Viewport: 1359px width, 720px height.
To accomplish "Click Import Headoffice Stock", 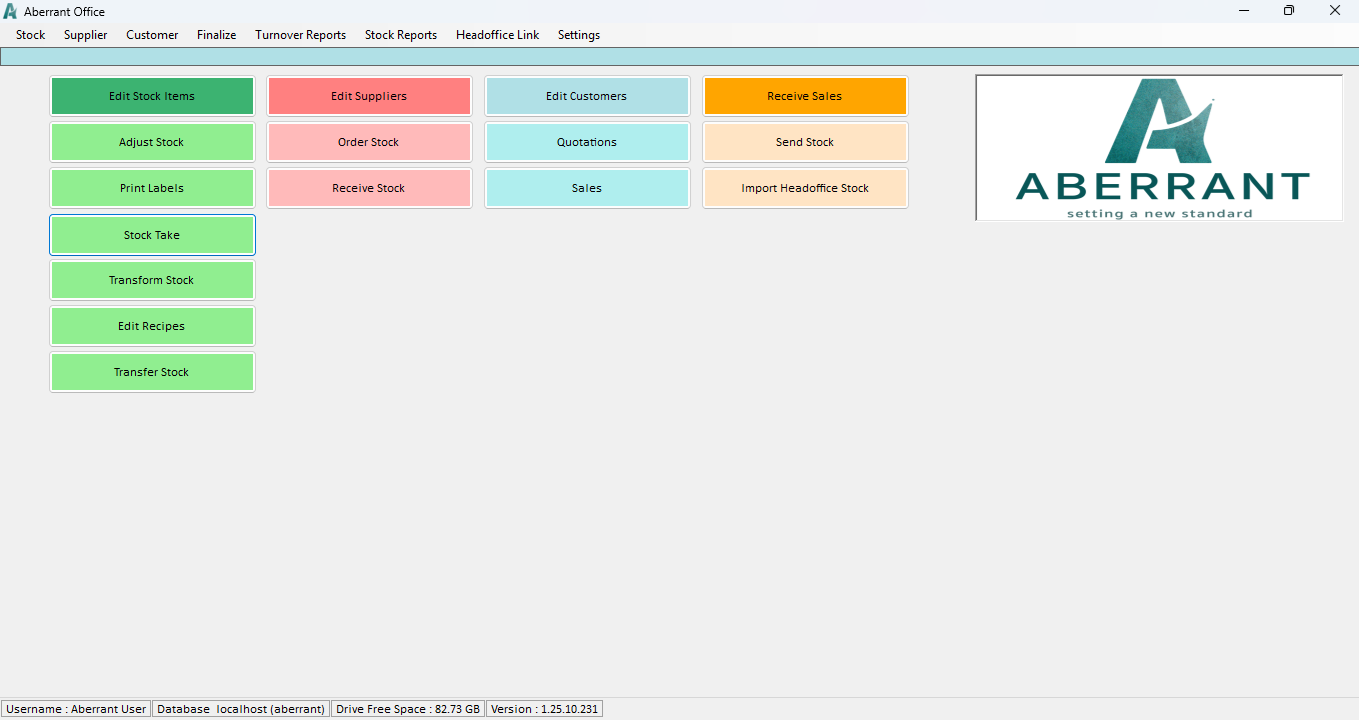I will [x=805, y=189].
